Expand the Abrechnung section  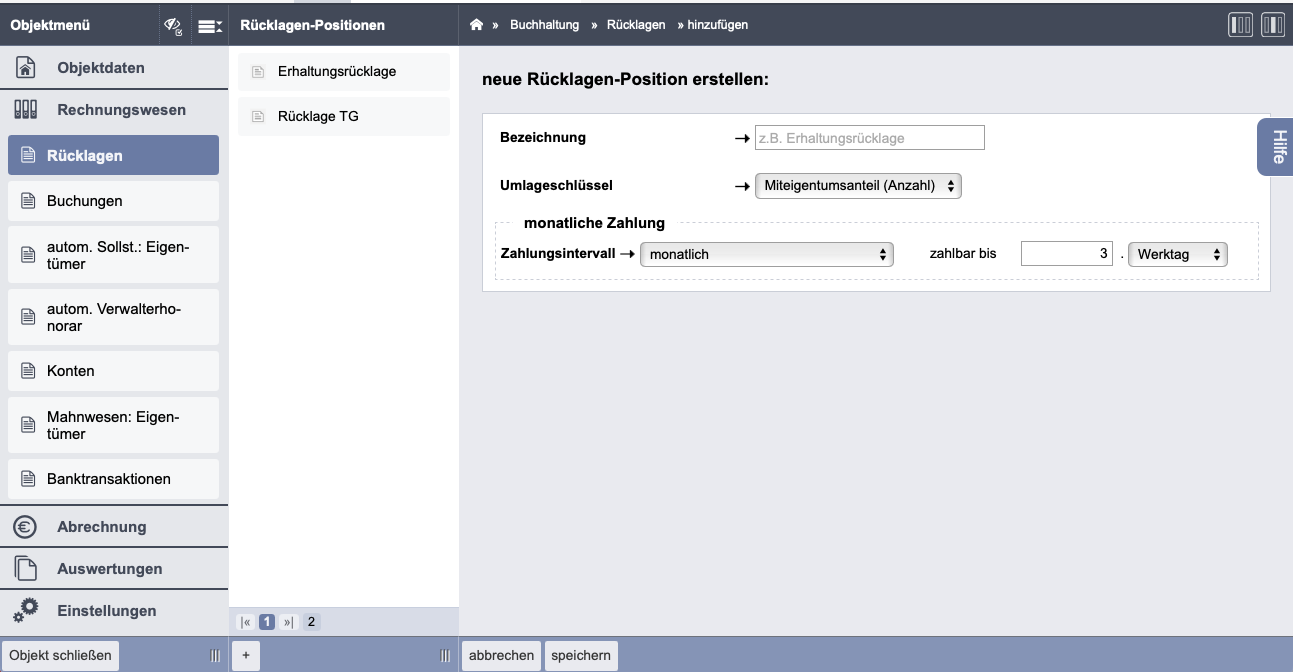click(x=102, y=526)
